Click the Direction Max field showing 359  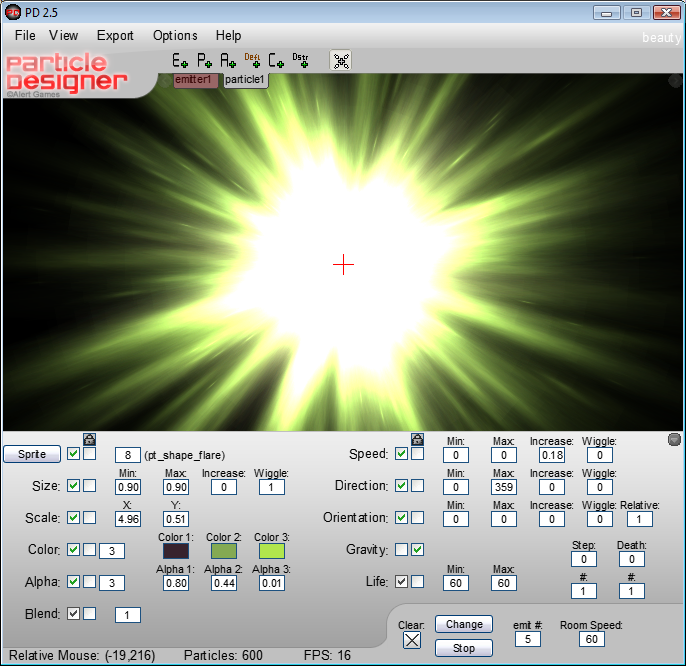[504, 487]
